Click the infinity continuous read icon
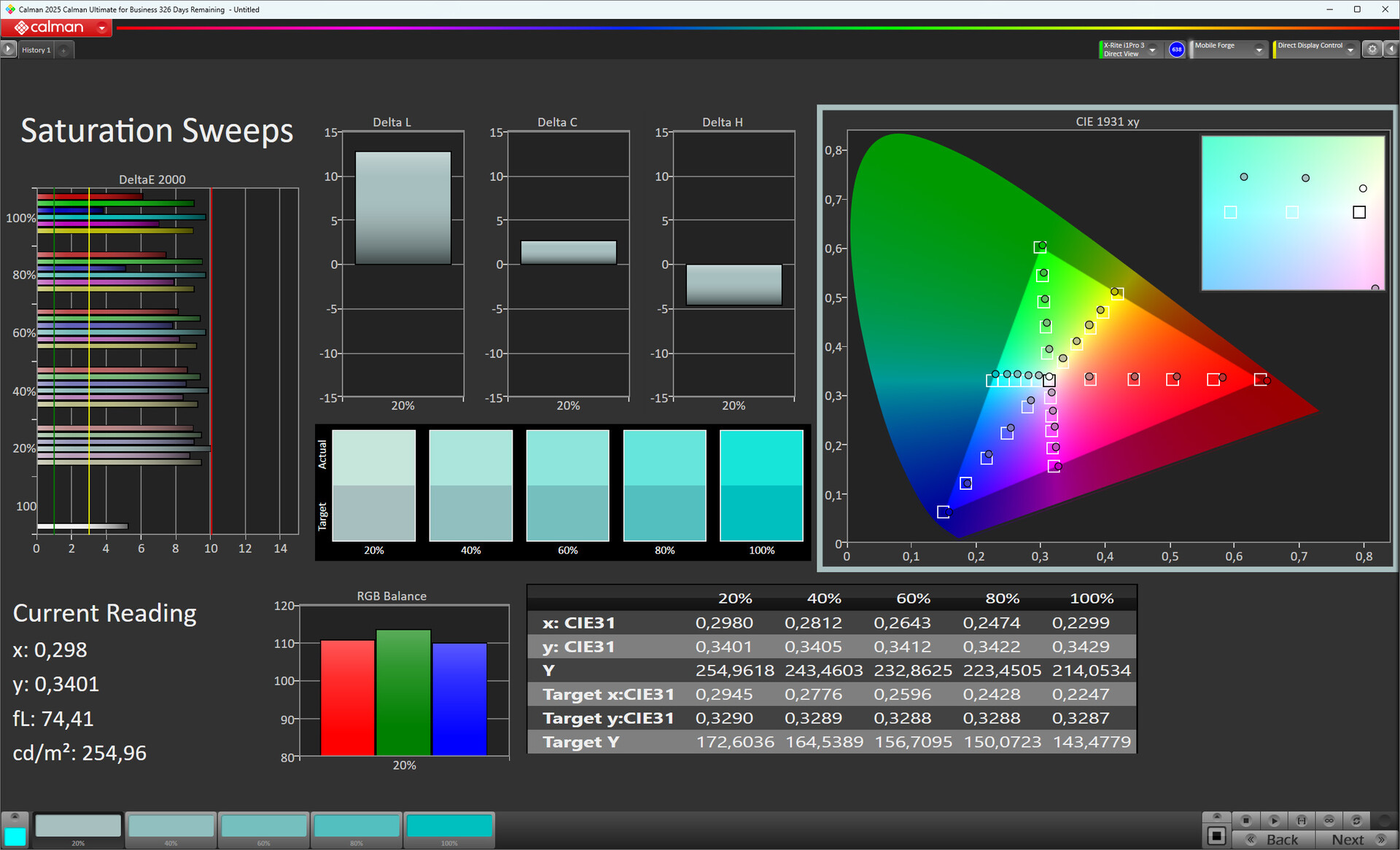This screenshot has height=850, width=1400. tap(1329, 820)
